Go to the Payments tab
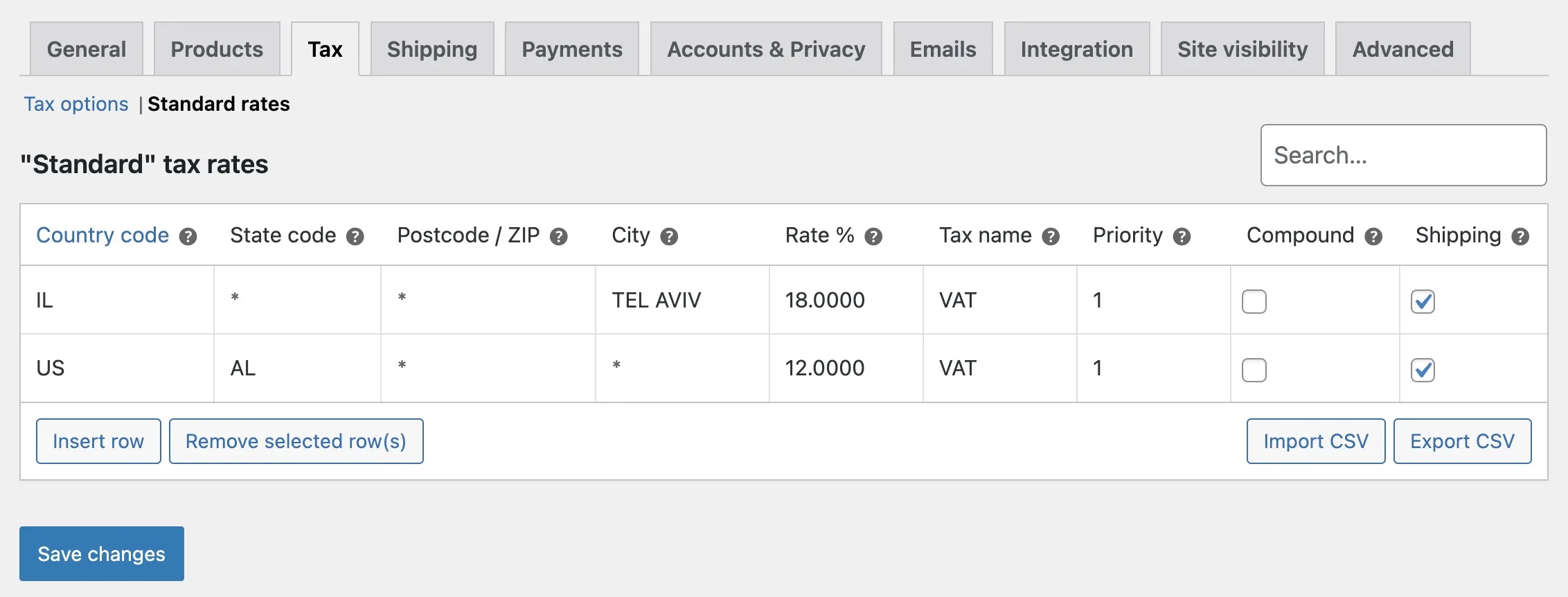1568x597 pixels. (x=572, y=49)
